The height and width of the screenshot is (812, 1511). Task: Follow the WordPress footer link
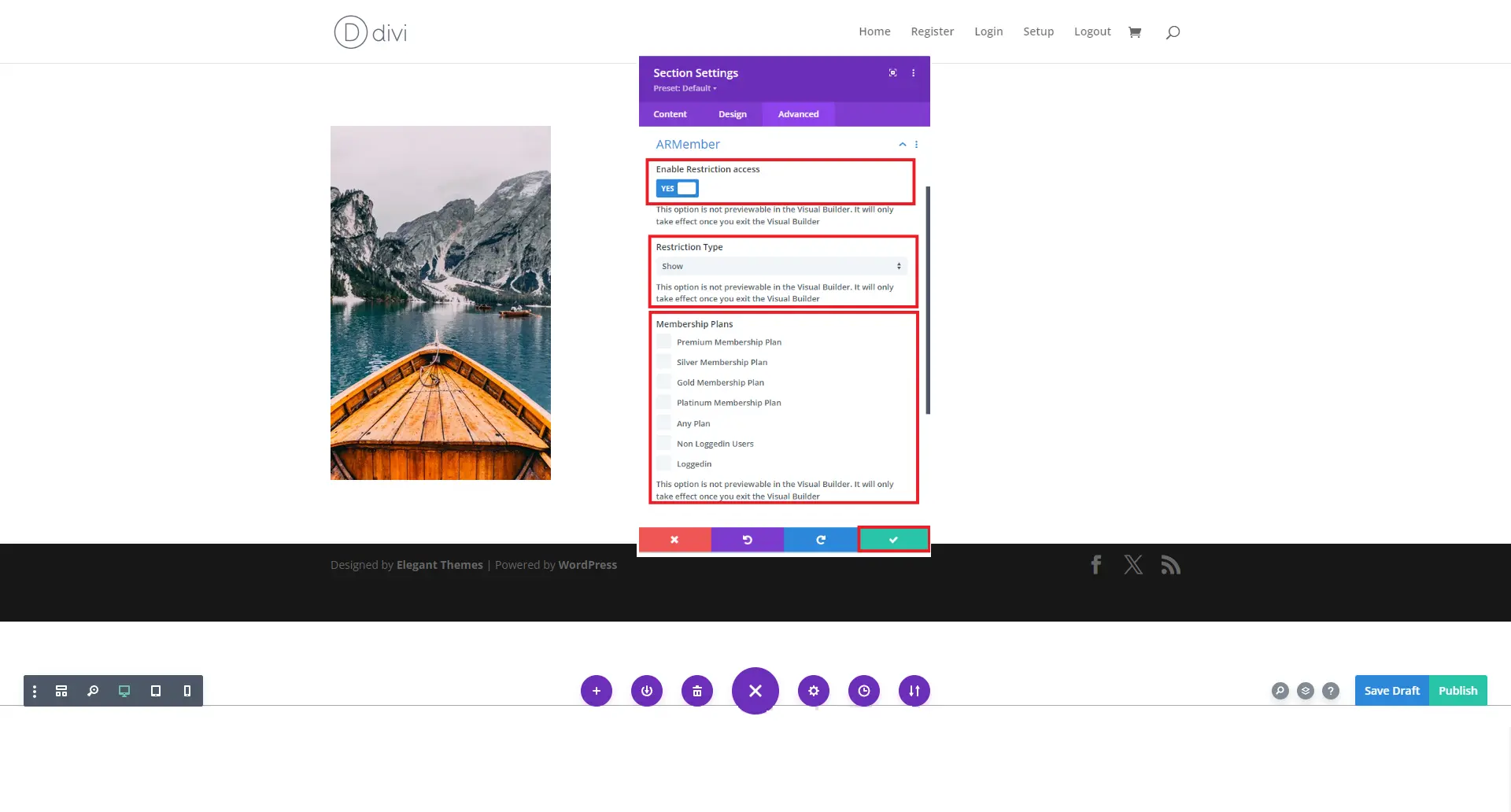587,565
